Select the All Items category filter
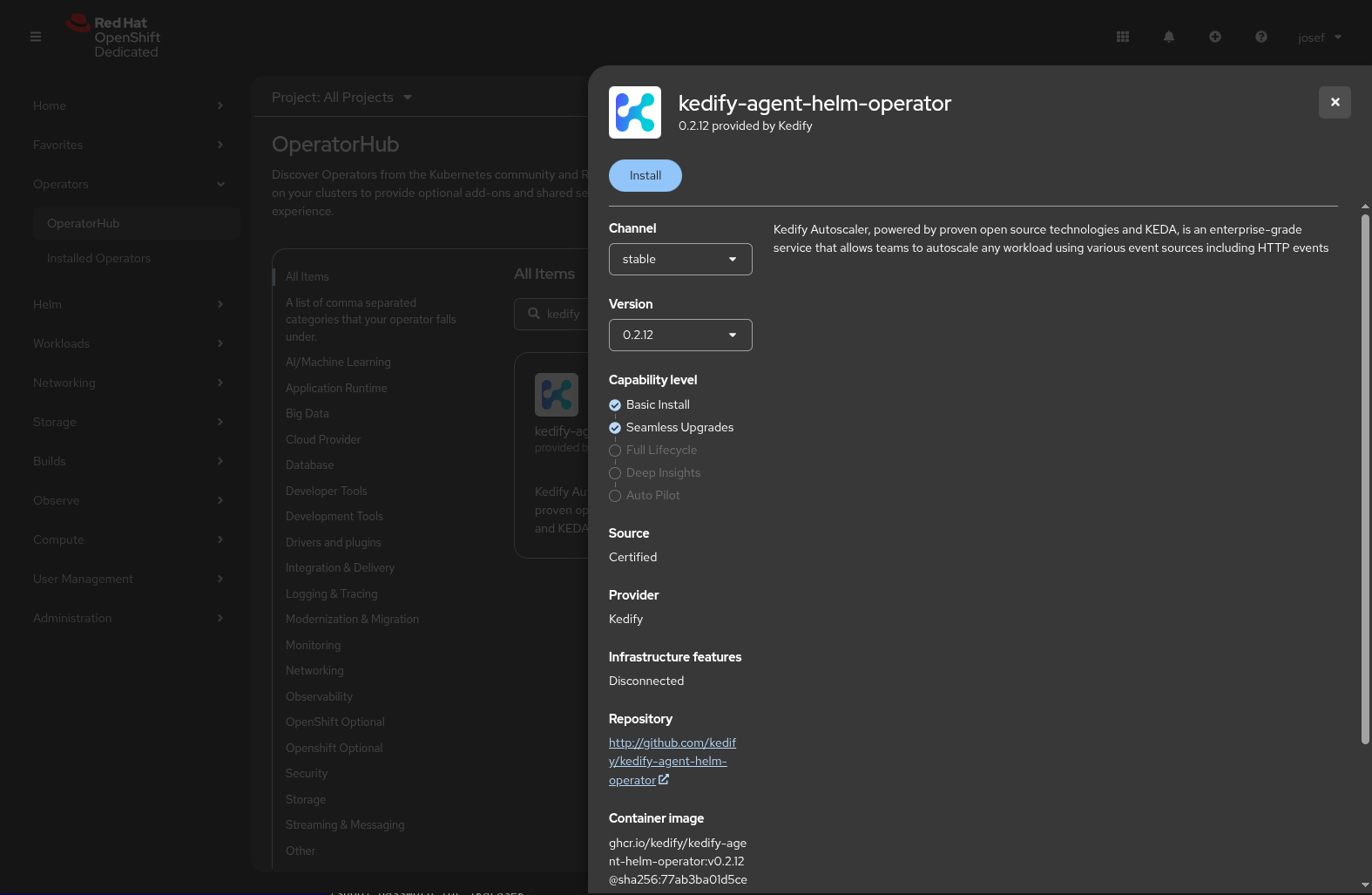1372x895 pixels. (308, 276)
